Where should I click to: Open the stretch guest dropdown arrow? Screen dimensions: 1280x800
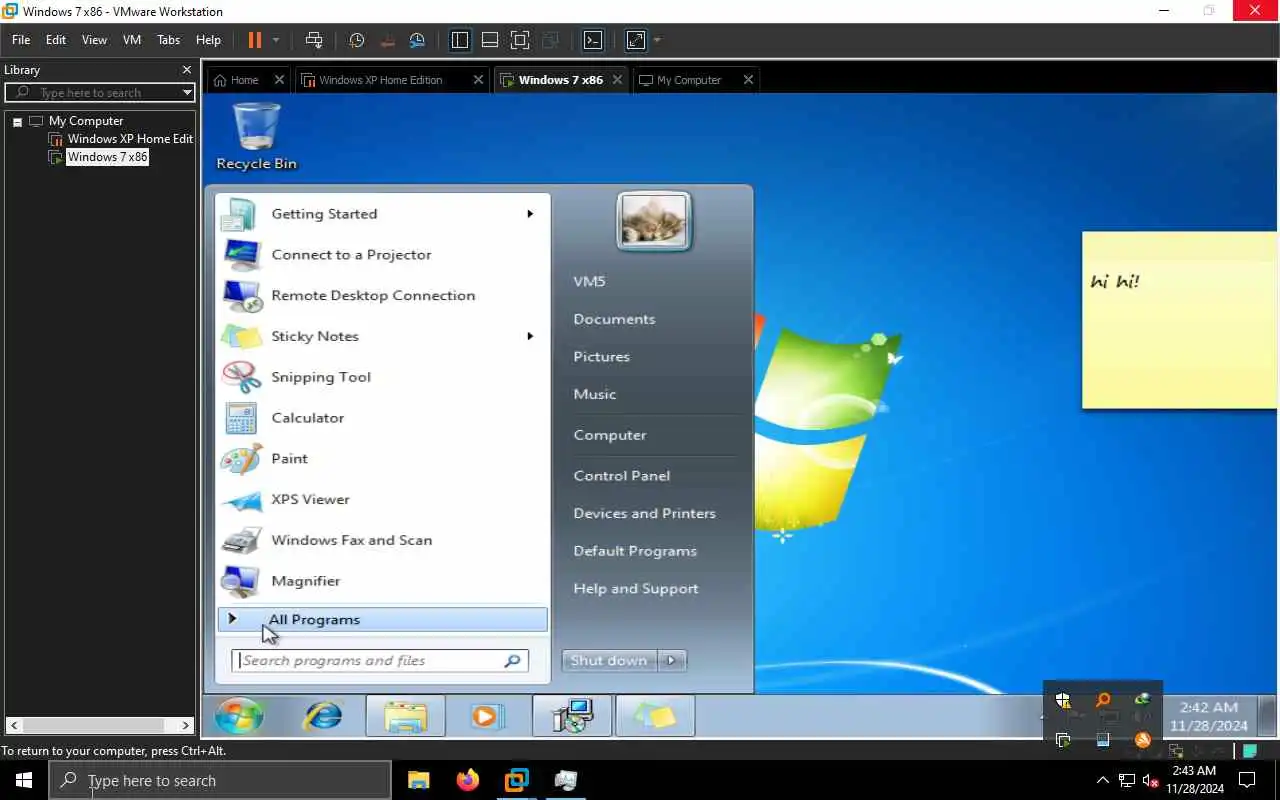point(657,40)
